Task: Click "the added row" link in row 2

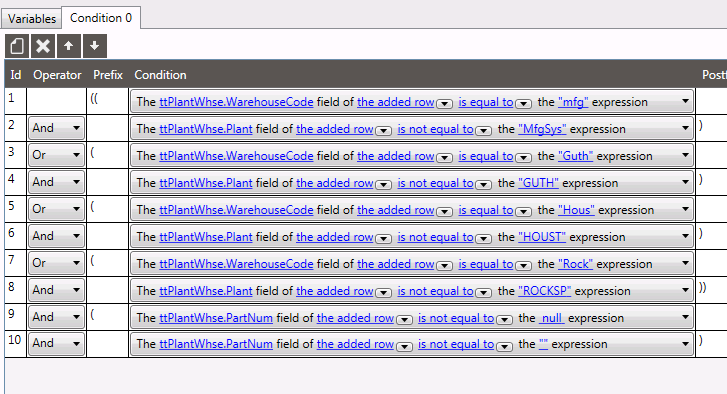Action: tap(335, 129)
